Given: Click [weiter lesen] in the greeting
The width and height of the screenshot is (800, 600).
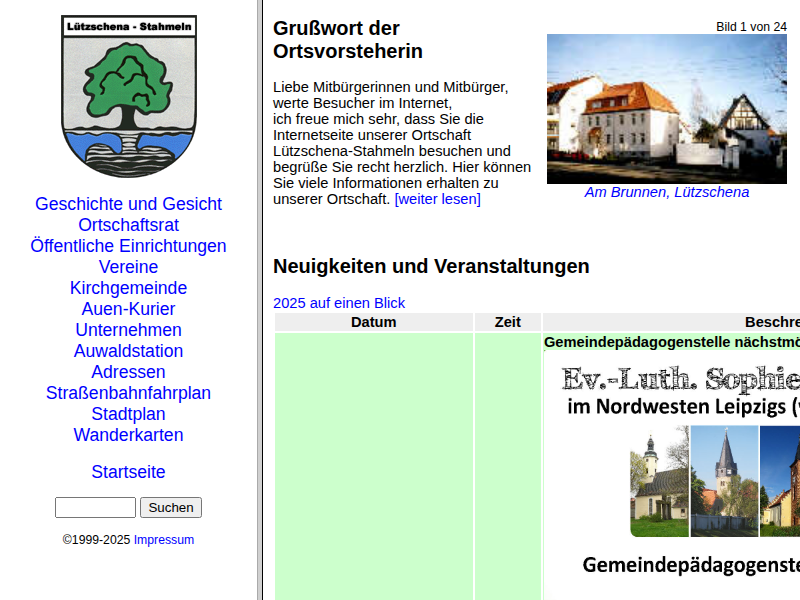Looking at the screenshot, I should pos(437,199).
